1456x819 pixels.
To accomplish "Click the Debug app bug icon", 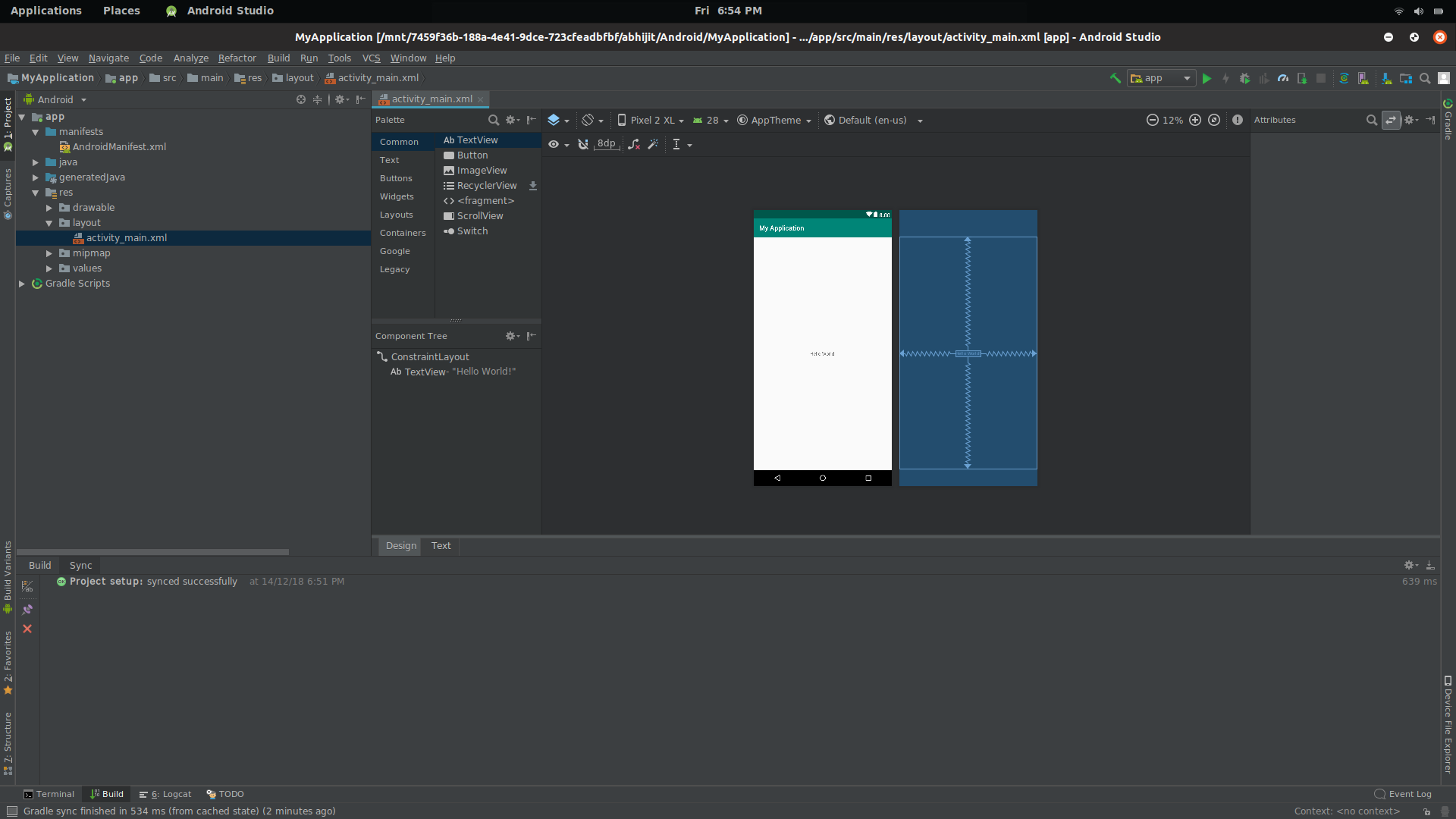I will (x=1244, y=78).
